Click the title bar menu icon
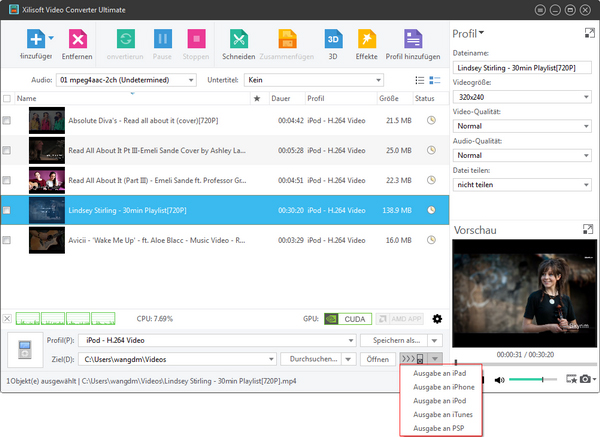The width and height of the screenshot is (600, 437). pos(540,10)
